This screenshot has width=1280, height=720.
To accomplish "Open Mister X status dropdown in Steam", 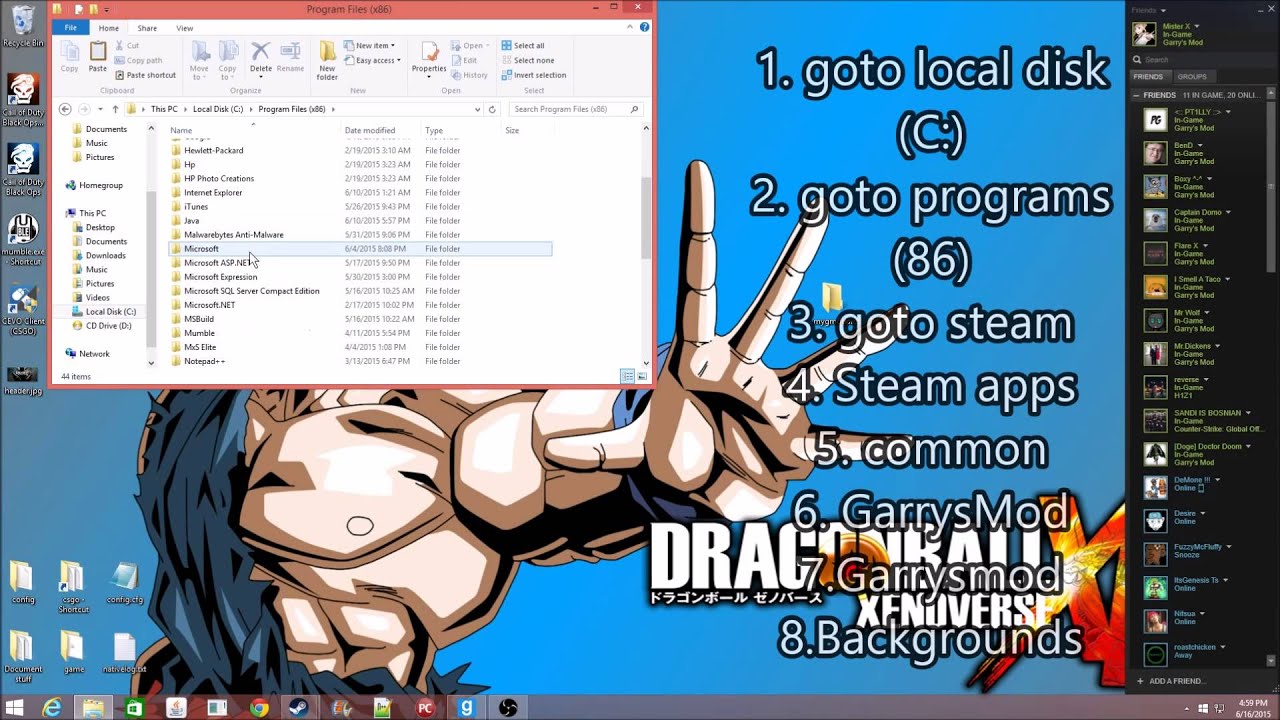I will click(x=1197, y=26).
